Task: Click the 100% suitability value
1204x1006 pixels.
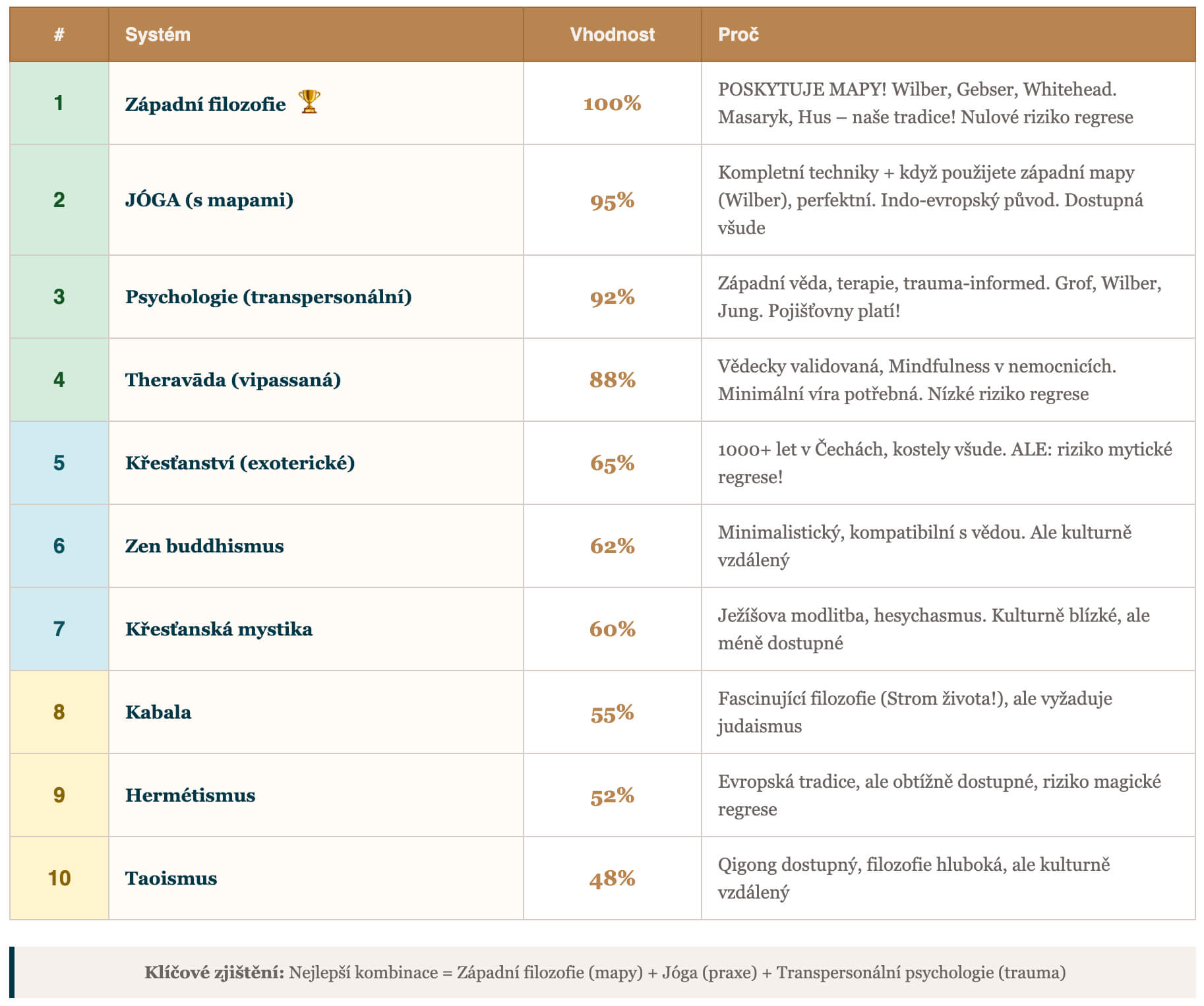Action: coord(612,104)
